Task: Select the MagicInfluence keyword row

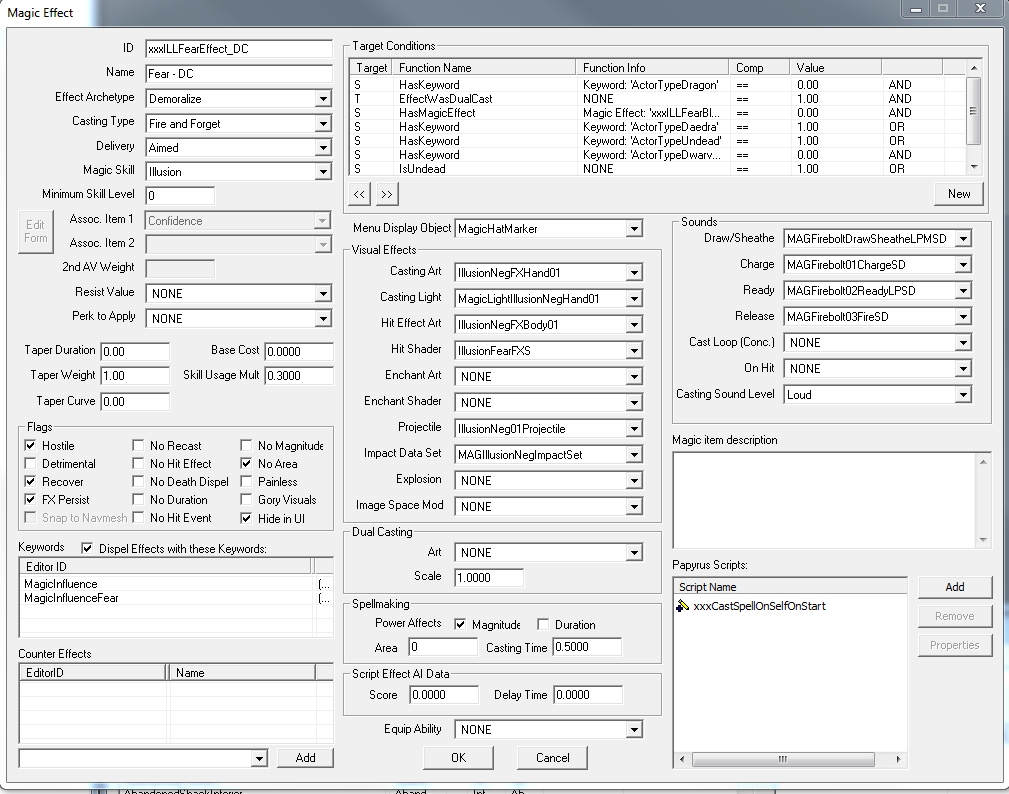Action: coord(176,584)
